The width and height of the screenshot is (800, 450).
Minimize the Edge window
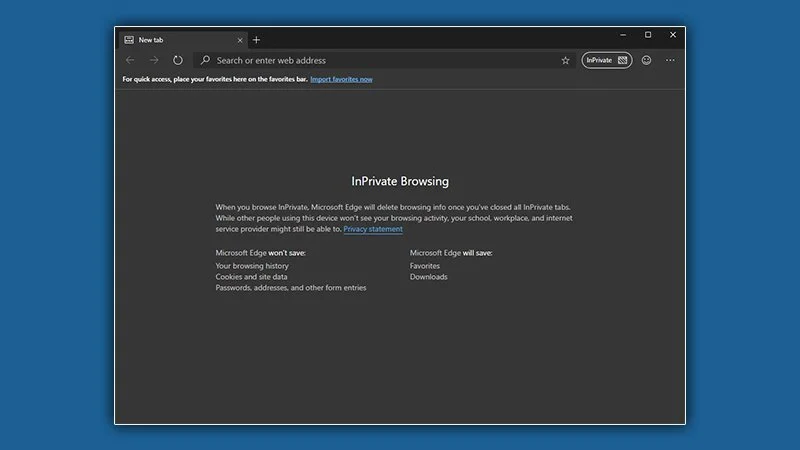(623, 35)
